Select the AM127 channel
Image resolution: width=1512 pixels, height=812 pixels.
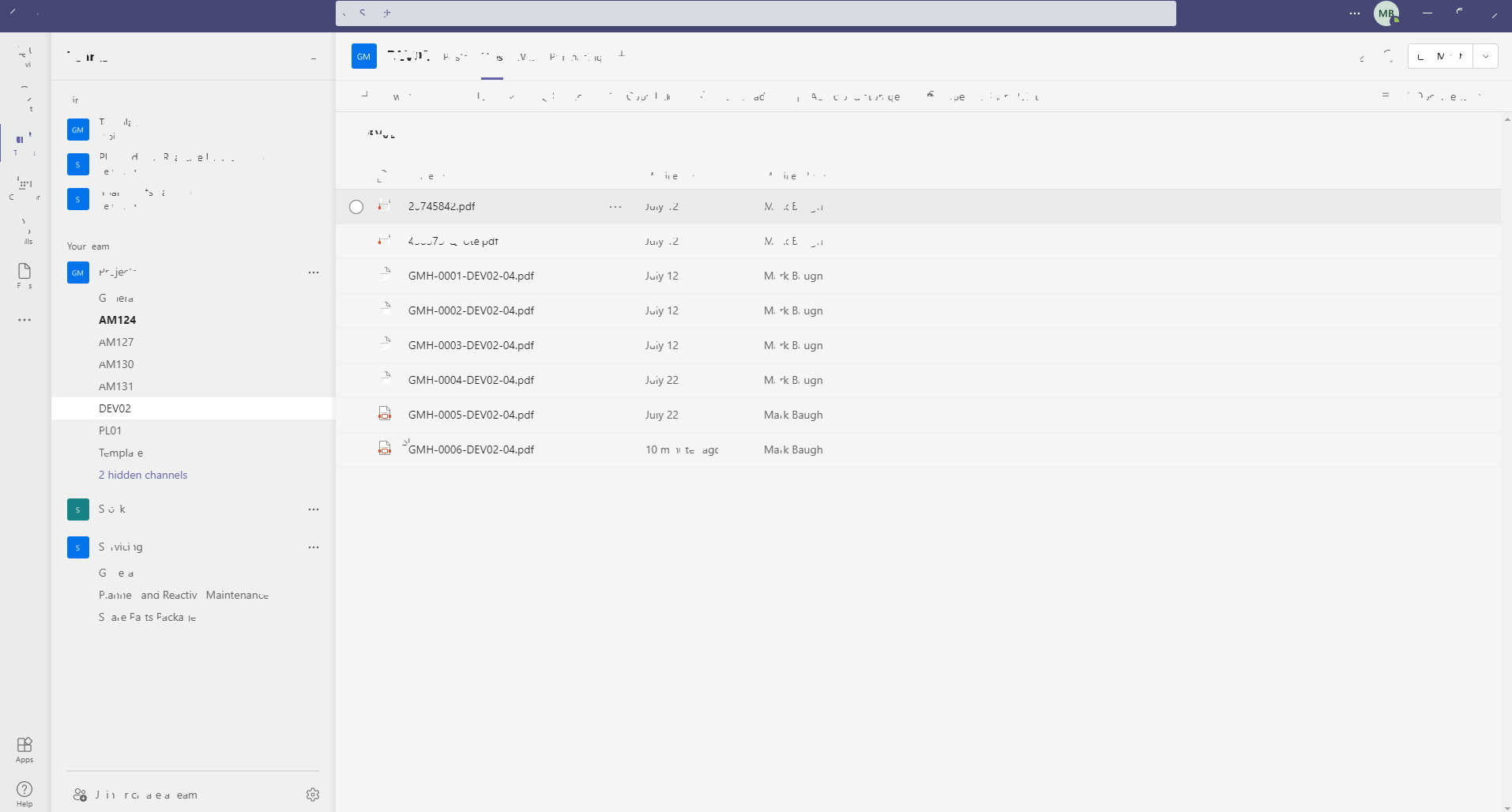pos(116,341)
